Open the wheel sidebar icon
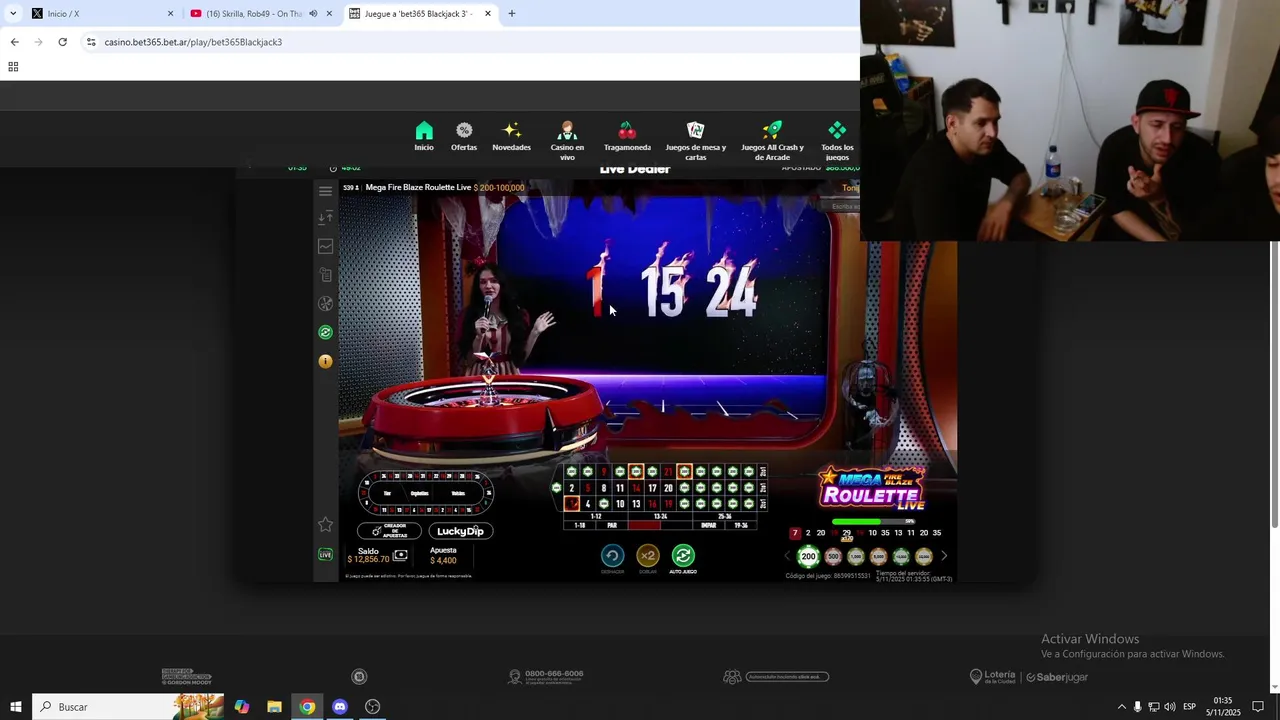 click(x=325, y=303)
